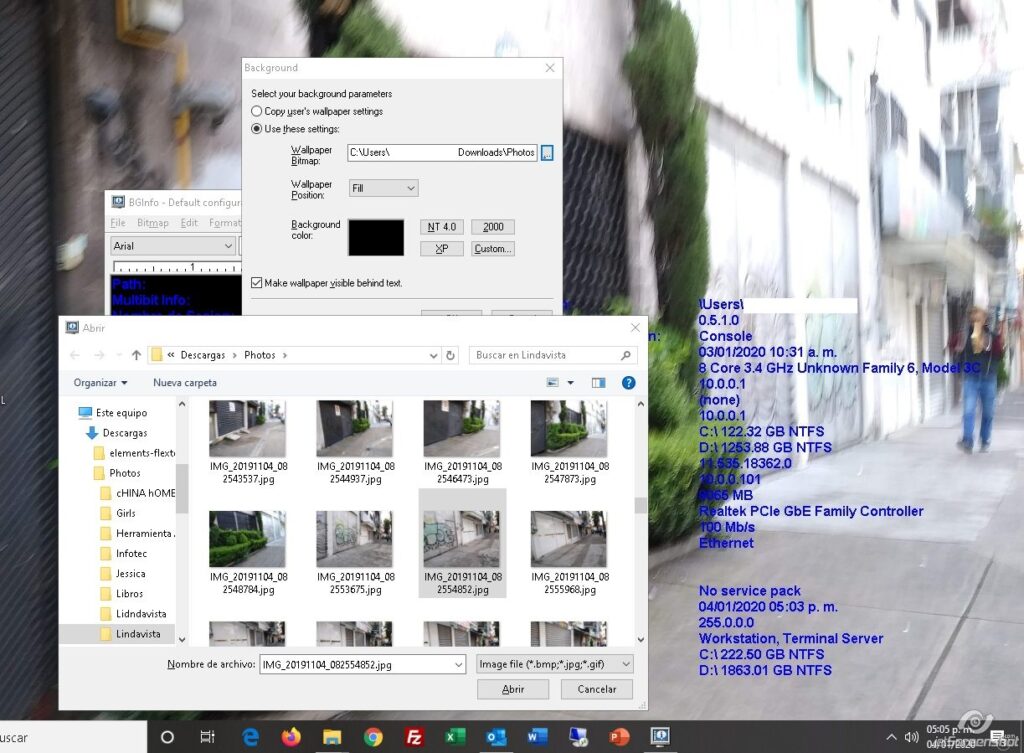The height and width of the screenshot is (753, 1024).
Task: Go up one folder level in Abrir dialog
Action: pos(136,355)
